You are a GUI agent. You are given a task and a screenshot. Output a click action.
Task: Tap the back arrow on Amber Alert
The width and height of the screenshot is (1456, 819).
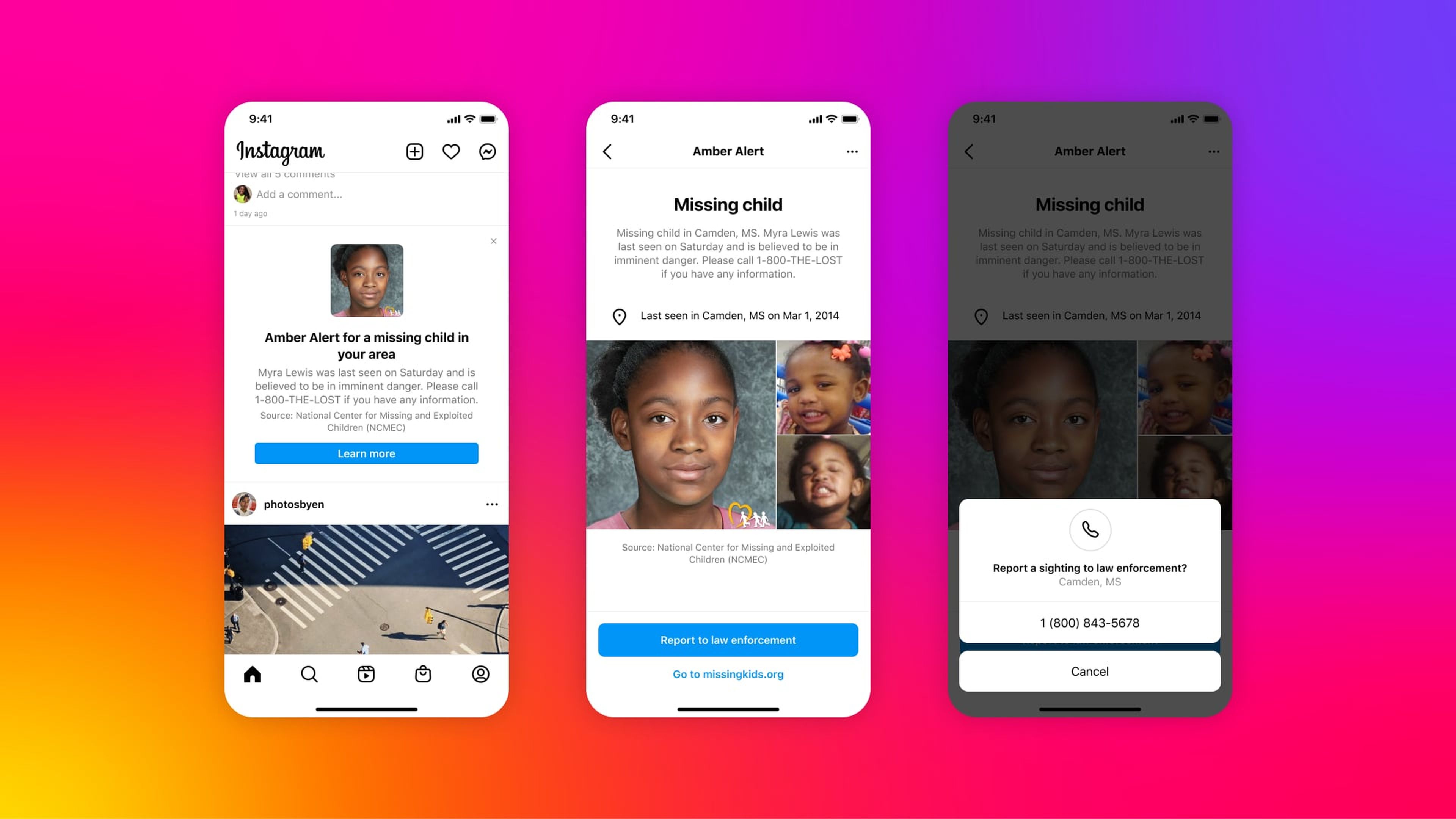tap(608, 151)
